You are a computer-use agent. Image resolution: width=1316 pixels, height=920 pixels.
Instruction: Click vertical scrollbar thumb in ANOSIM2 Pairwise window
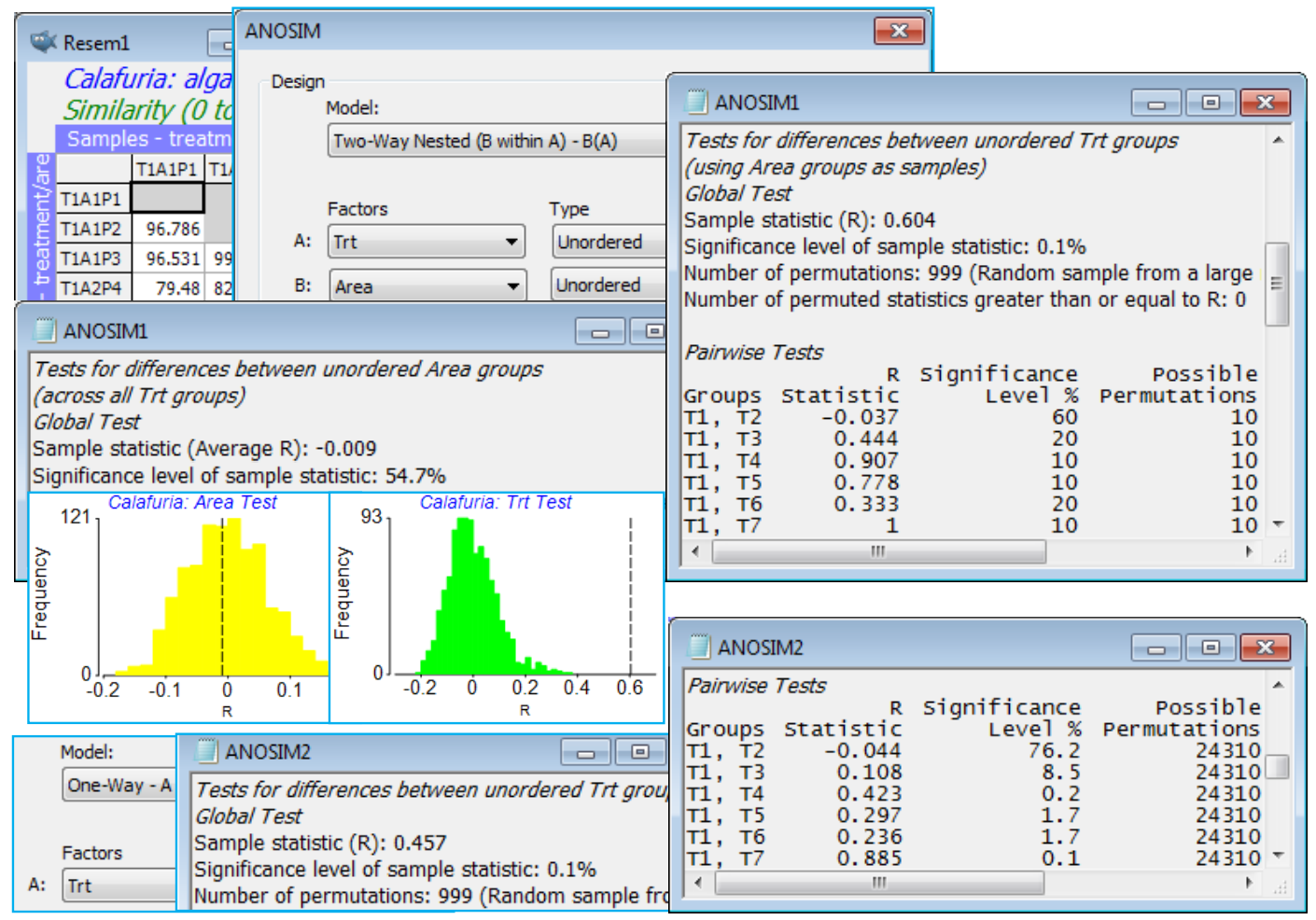coord(1278,766)
